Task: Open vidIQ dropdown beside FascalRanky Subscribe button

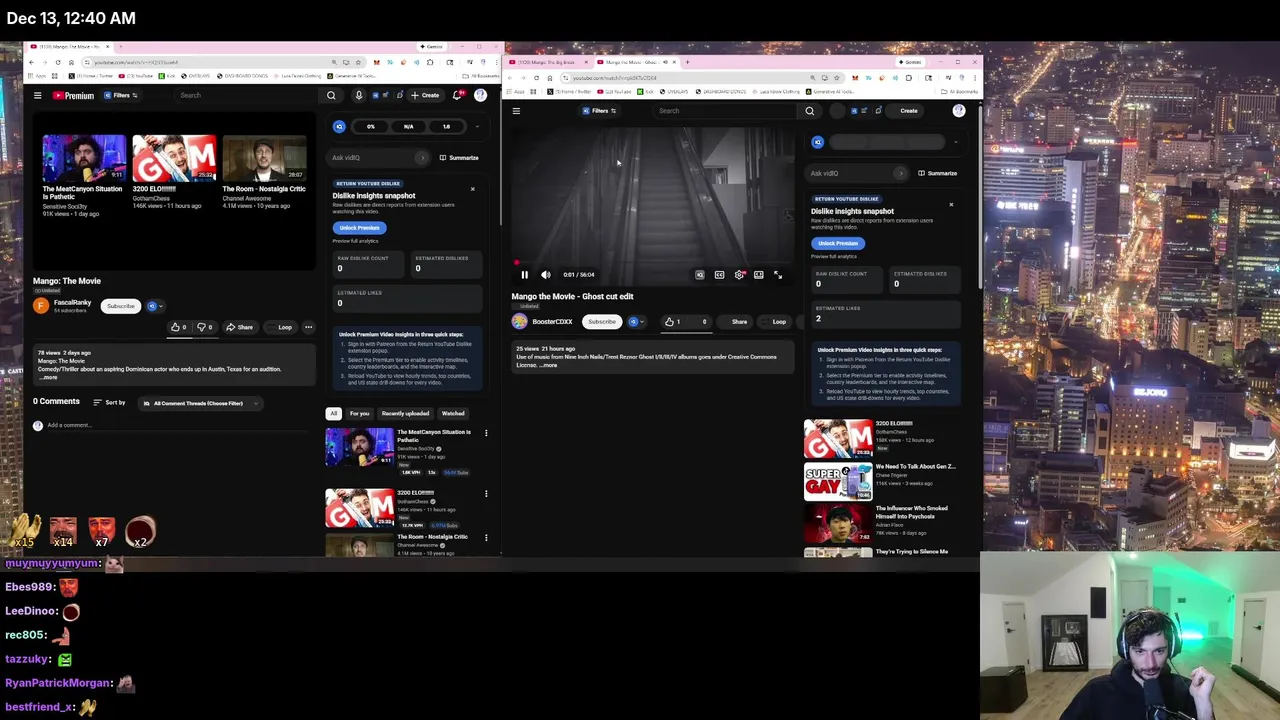Action: pos(154,306)
